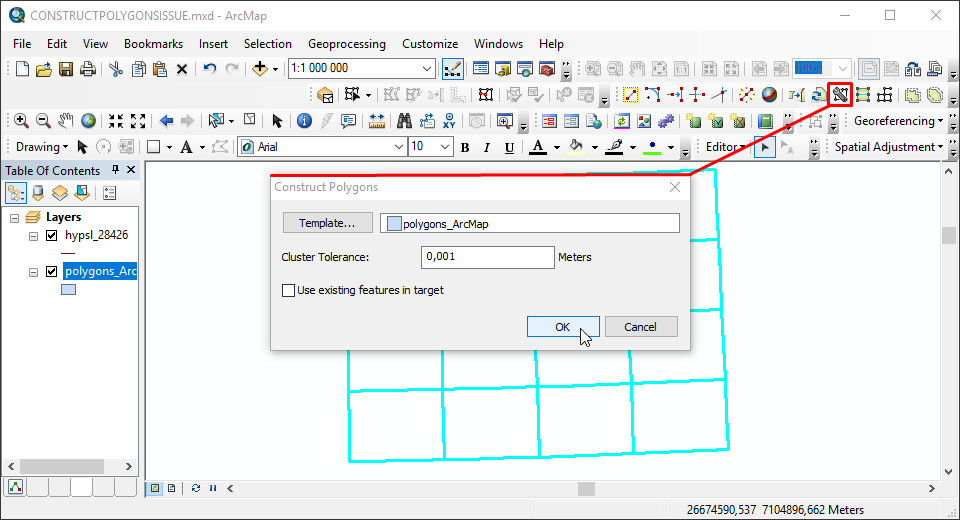Create a new map document
960x520 pixels.
point(22,69)
